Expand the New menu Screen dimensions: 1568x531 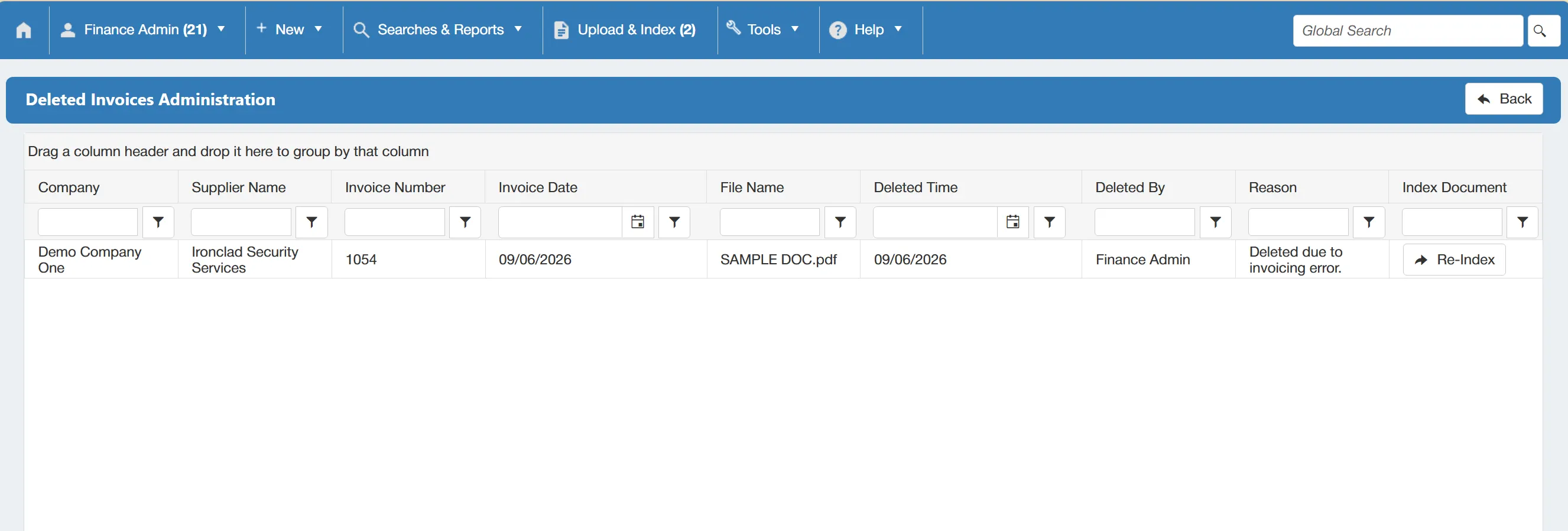point(290,30)
